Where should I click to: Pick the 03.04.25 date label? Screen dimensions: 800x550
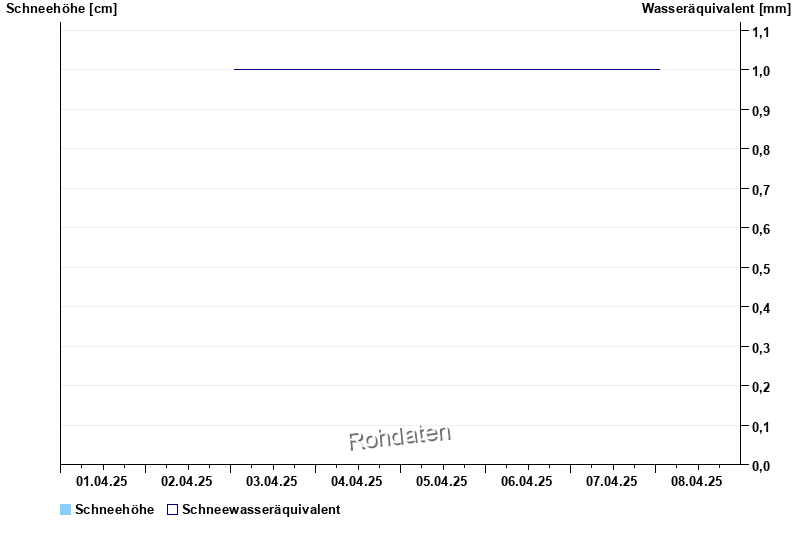click(272, 481)
